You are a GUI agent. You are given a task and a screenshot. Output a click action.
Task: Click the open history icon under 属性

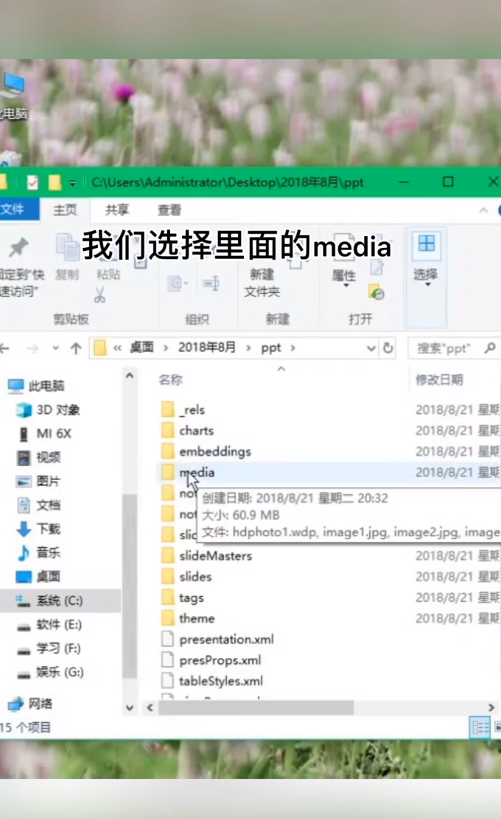click(376, 292)
